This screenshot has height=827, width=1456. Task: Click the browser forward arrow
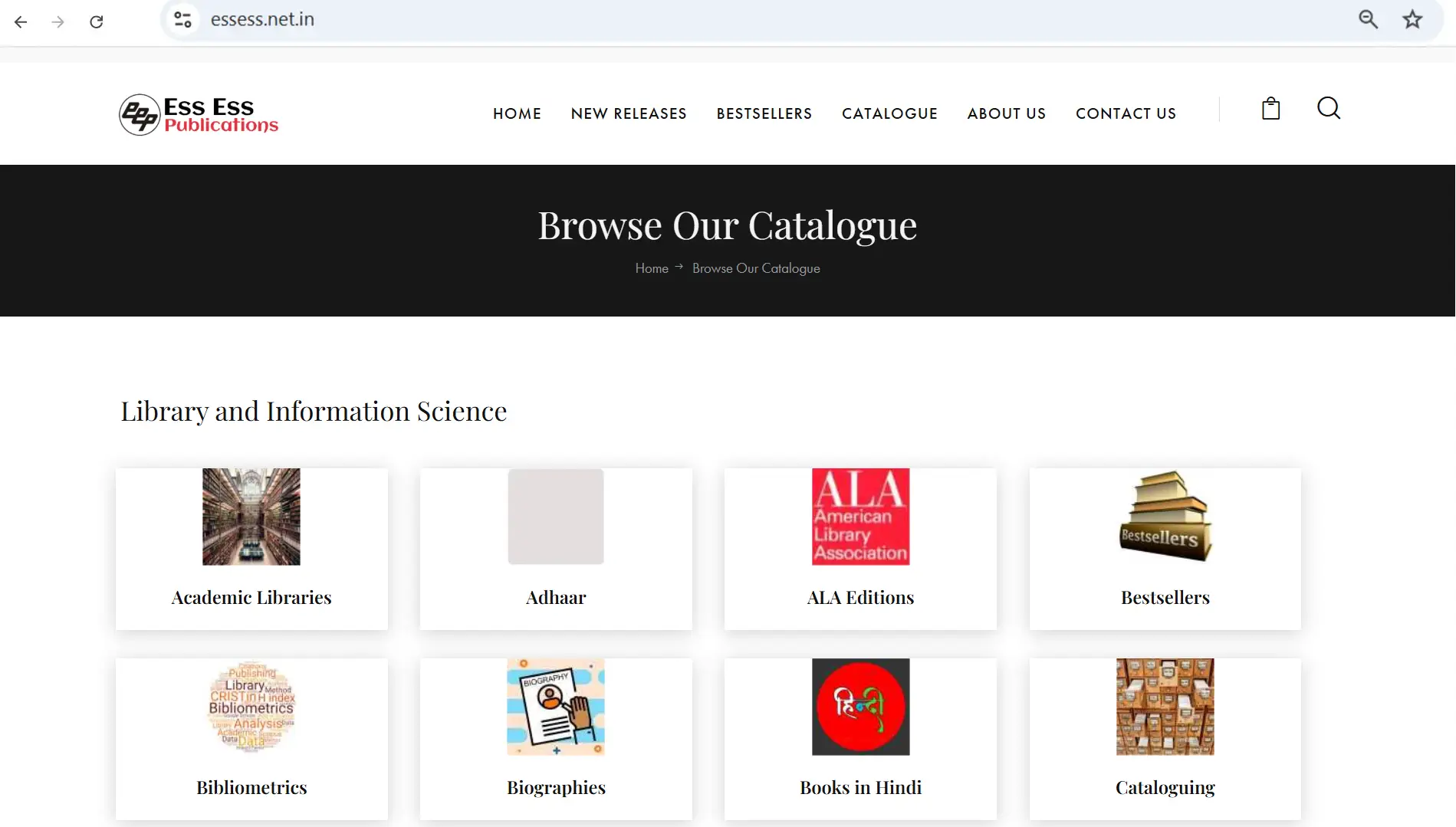pos(58,21)
